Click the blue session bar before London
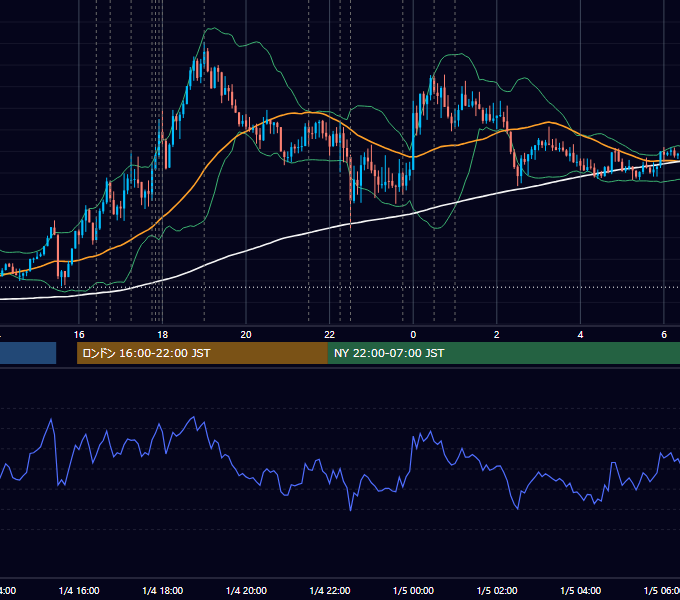The image size is (680, 600). [x=28, y=353]
